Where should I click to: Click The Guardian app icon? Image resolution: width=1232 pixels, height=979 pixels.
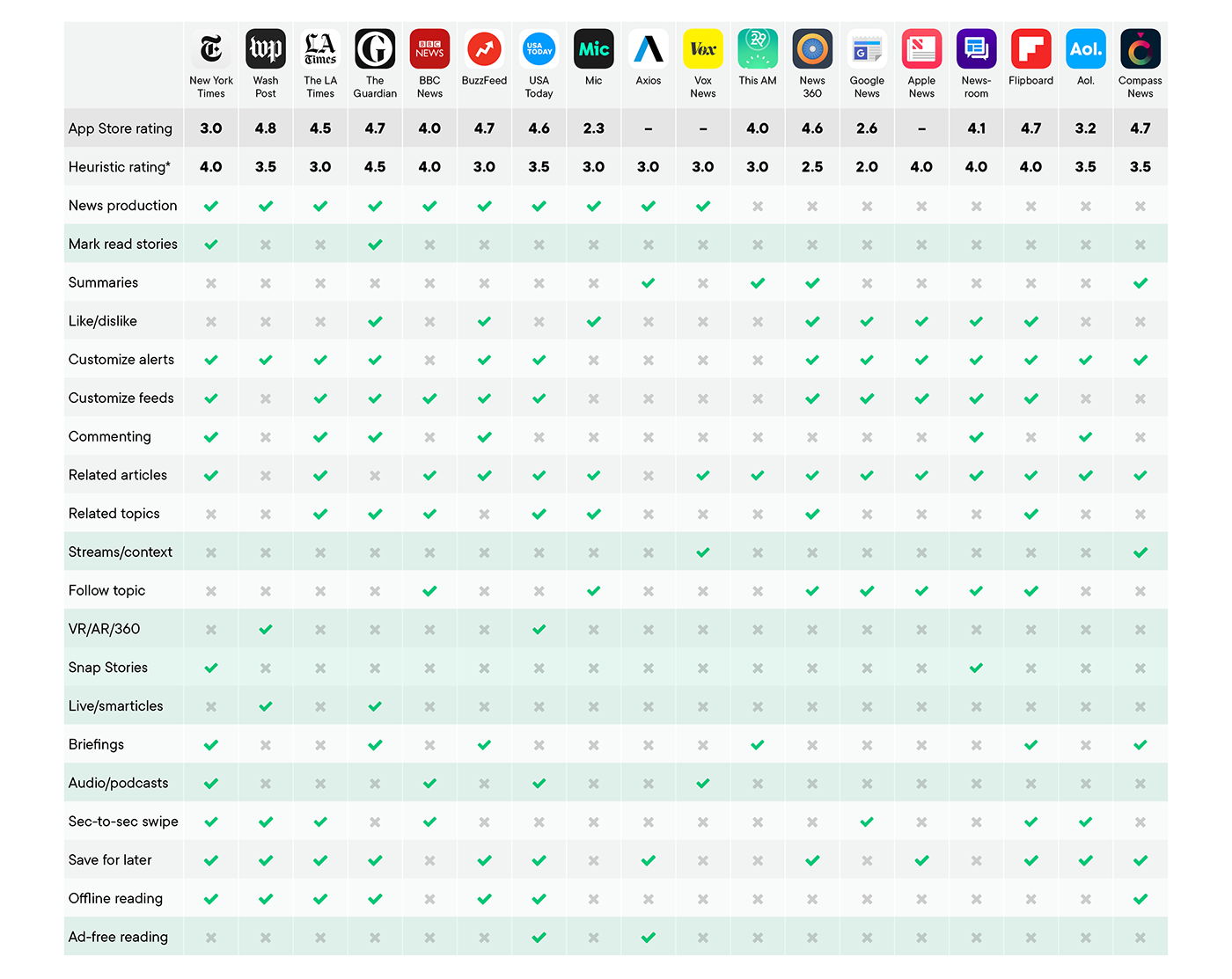[x=375, y=49]
